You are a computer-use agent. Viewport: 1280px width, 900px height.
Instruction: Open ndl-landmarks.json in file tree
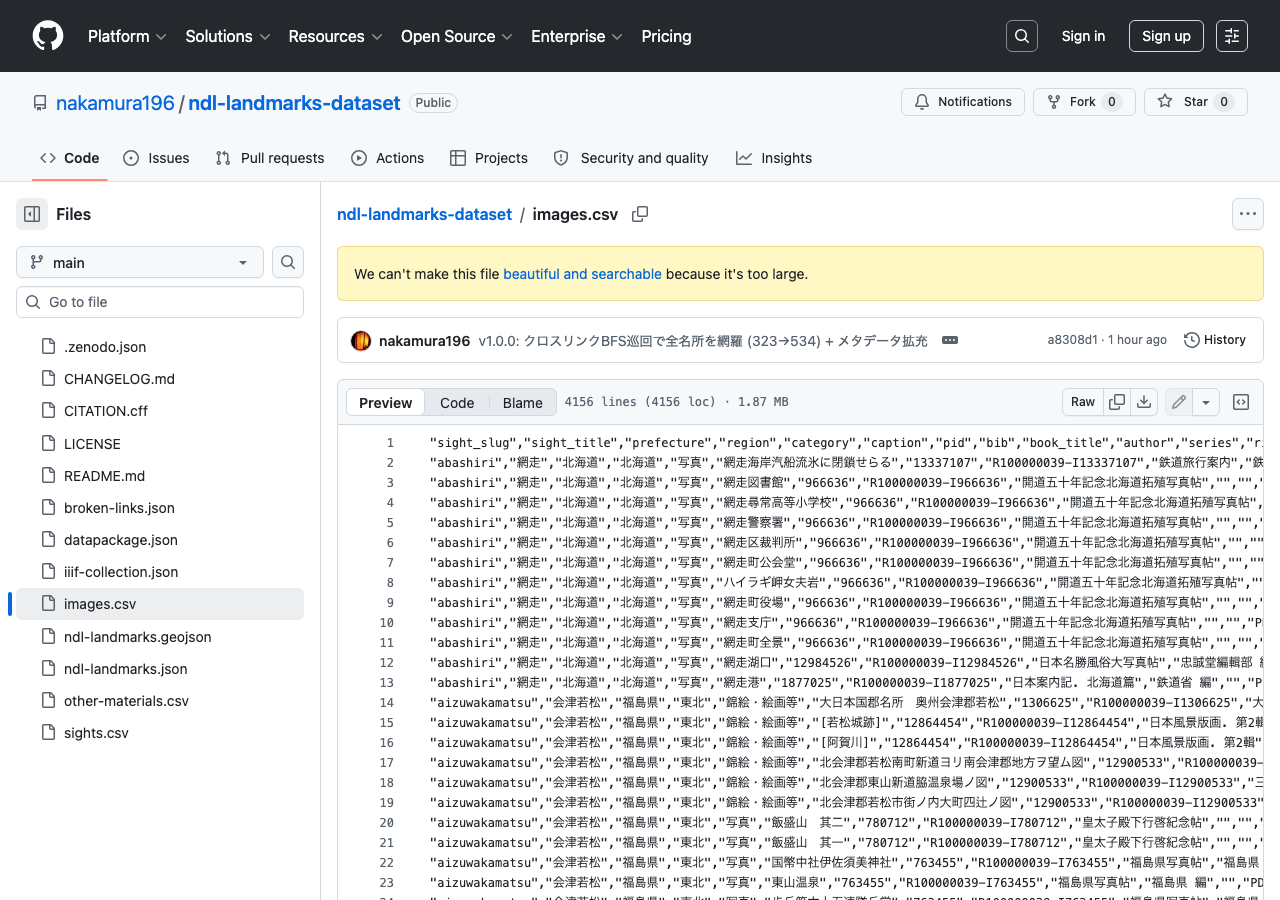[x=160, y=669]
